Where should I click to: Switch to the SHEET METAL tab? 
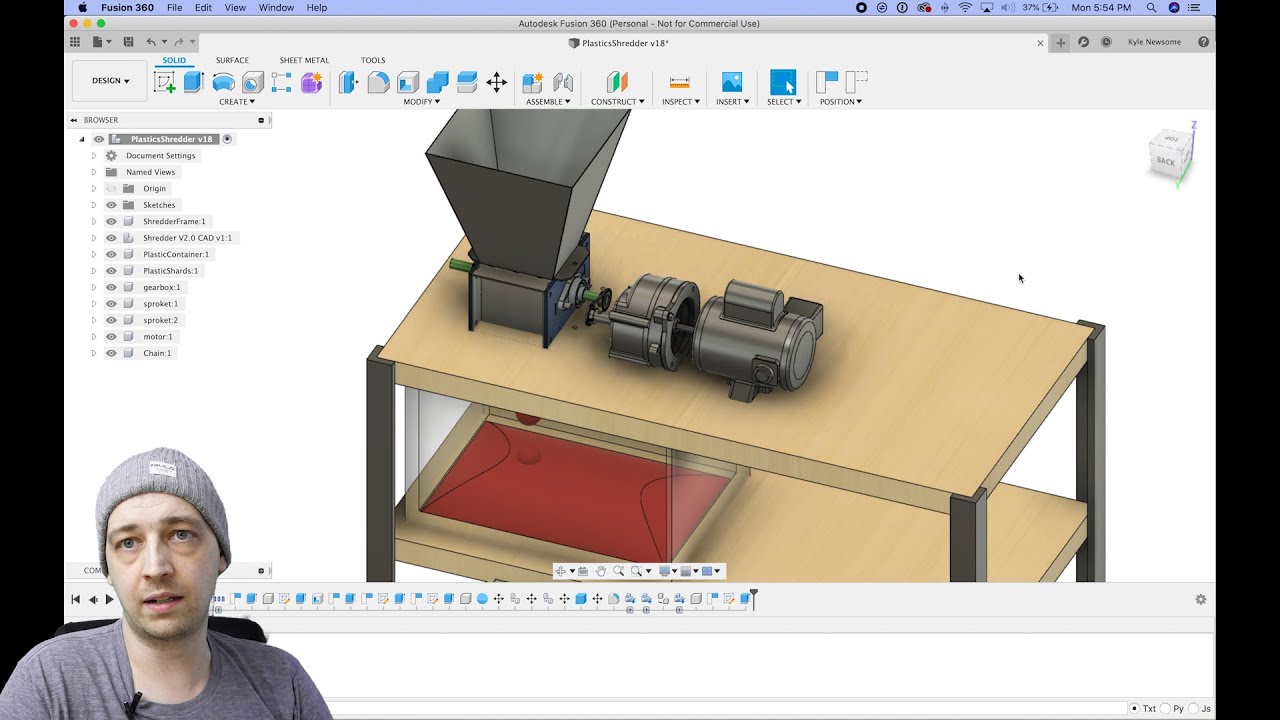pos(304,60)
